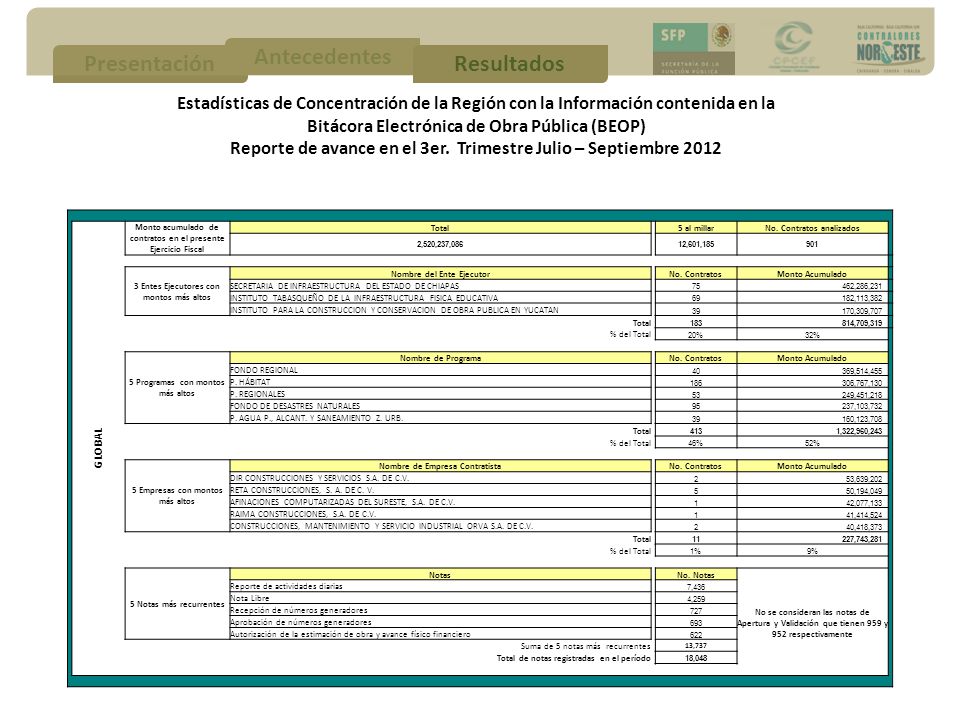Select the total amount 2,520,237,086
The width and height of the screenshot is (960, 720).
point(440,244)
